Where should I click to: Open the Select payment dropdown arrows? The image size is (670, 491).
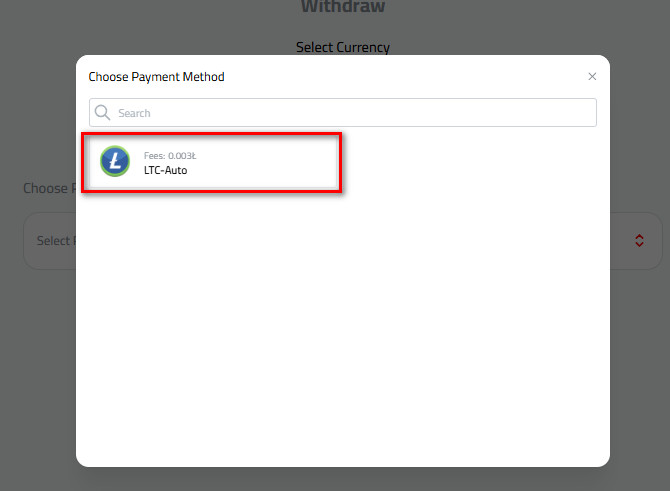click(639, 240)
